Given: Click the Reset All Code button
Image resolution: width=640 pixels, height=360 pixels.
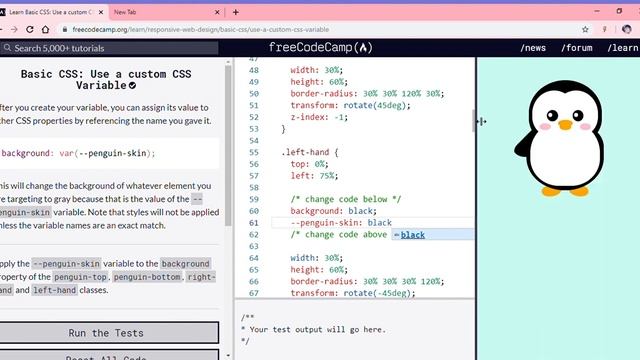Looking at the screenshot, I should pyautogui.click(x=109, y=355).
